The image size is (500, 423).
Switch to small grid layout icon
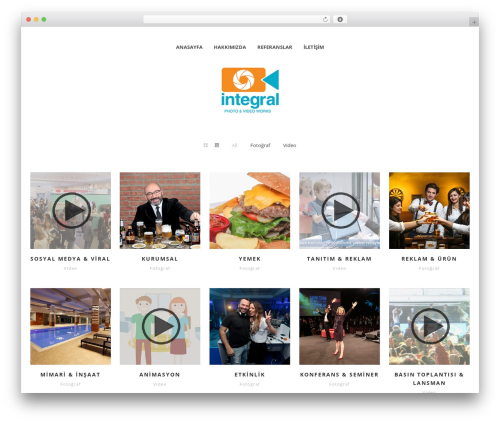(x=206, y=145)
